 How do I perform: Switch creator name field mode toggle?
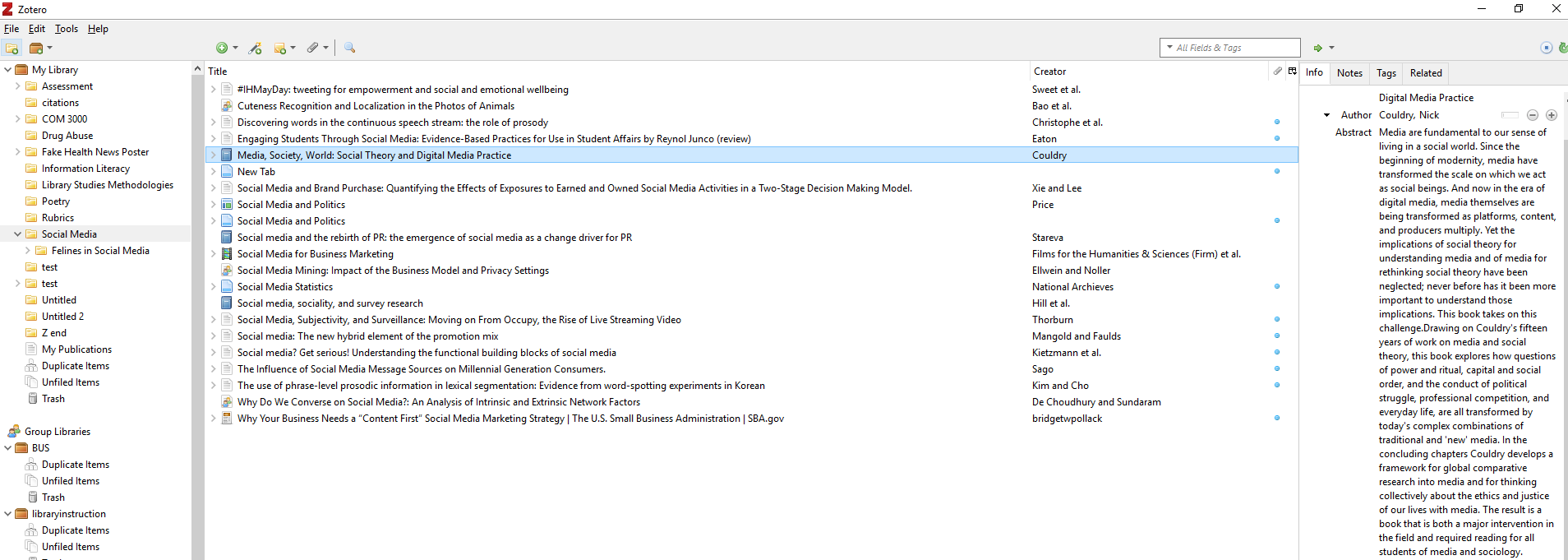[1510, 115]
